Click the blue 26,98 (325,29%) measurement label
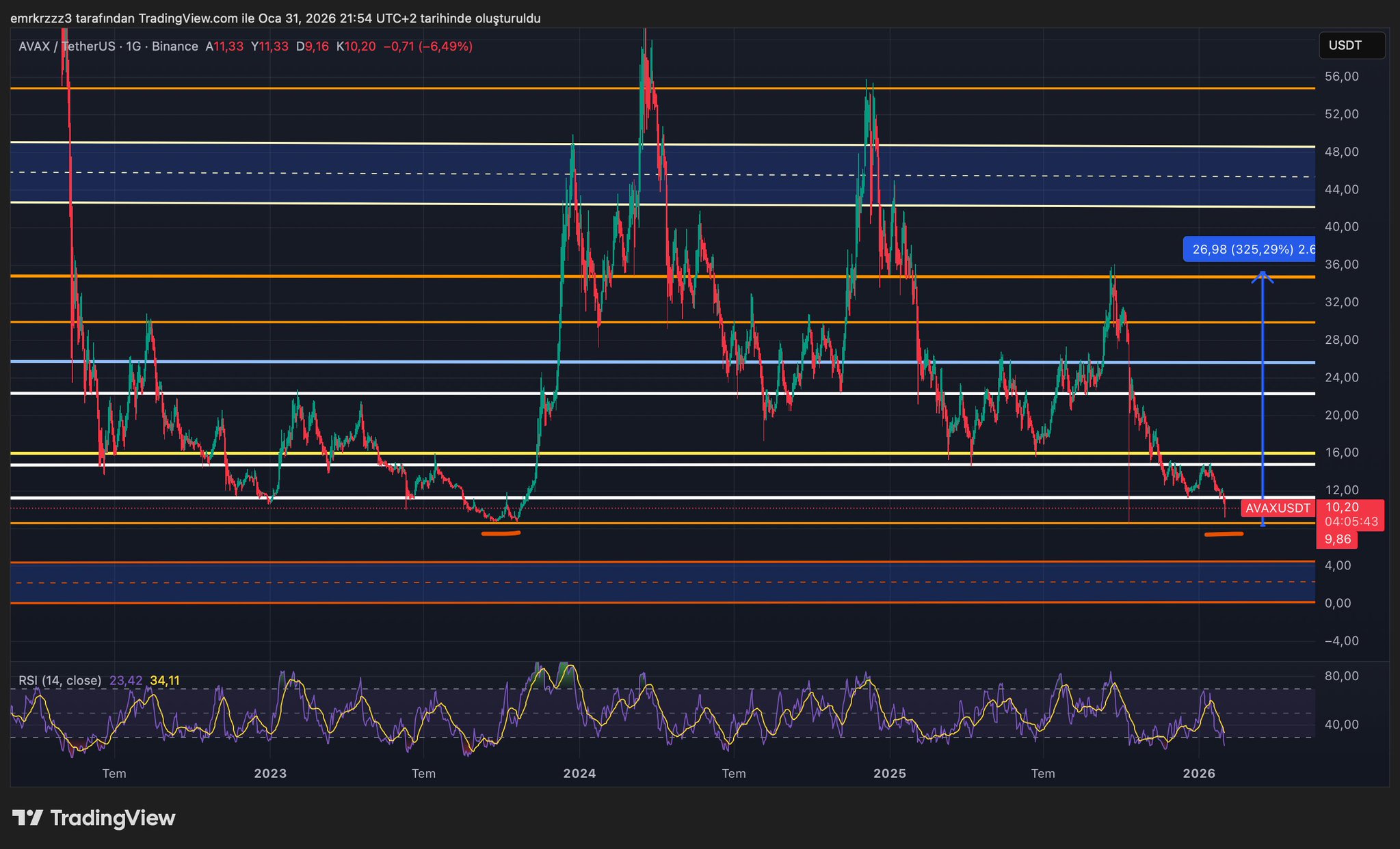This screenshot has height=849, width=1400. click(1249, 250)
